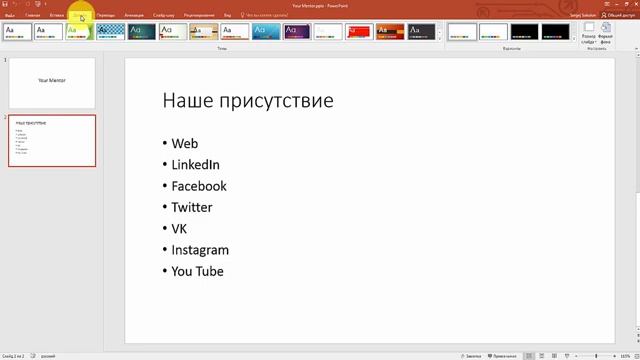Click the Save icon in quick access toolbar
Screen dimensions: 640x360
click(5, 4)
